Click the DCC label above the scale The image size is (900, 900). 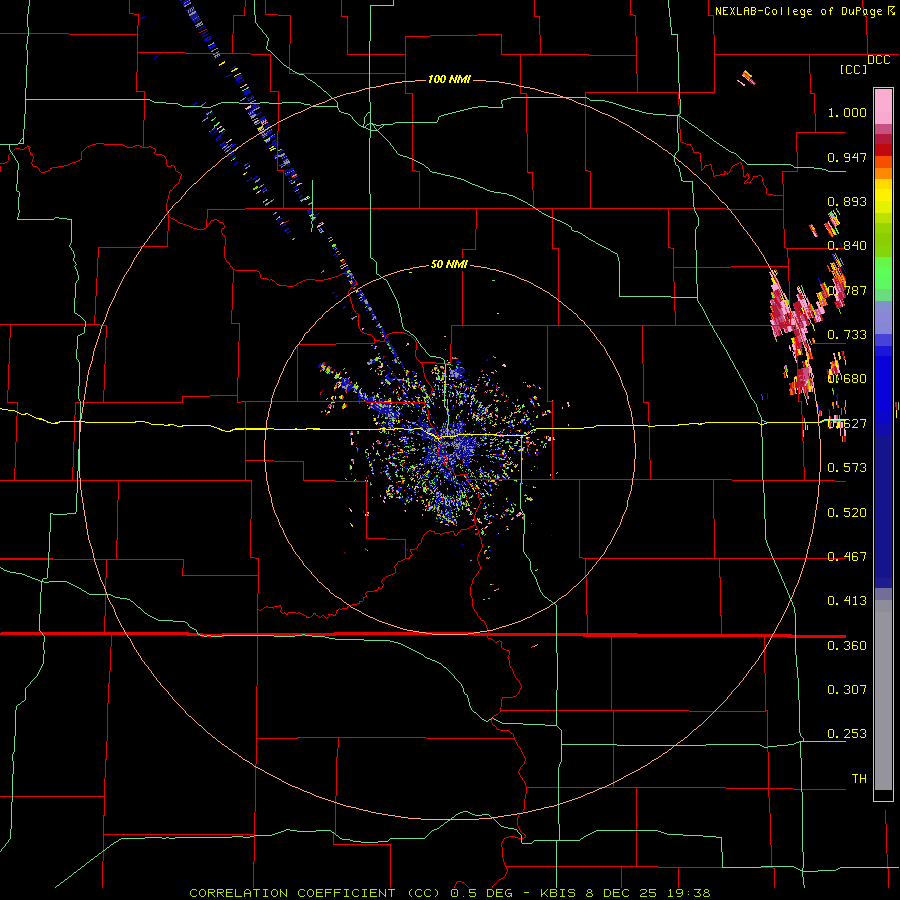(x=878, y=60)
